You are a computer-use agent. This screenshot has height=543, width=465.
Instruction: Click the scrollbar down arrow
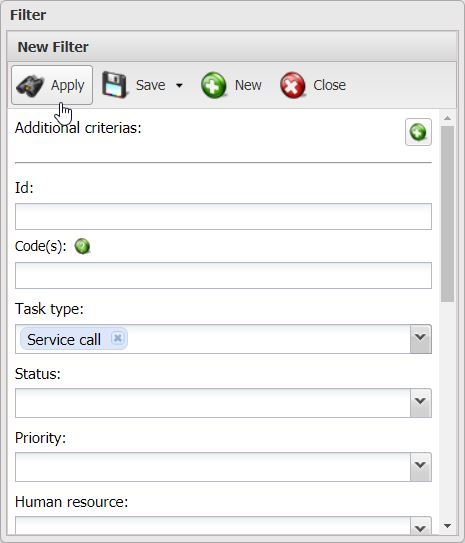[447, 526]
